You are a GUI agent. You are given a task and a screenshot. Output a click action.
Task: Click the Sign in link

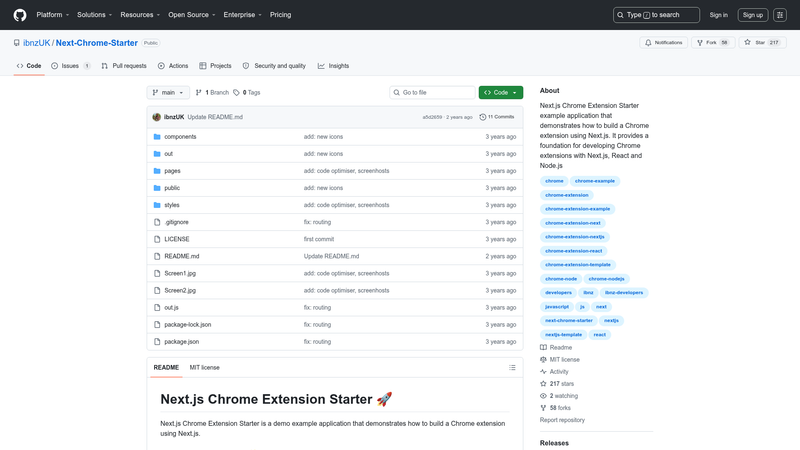pos(718,15)
